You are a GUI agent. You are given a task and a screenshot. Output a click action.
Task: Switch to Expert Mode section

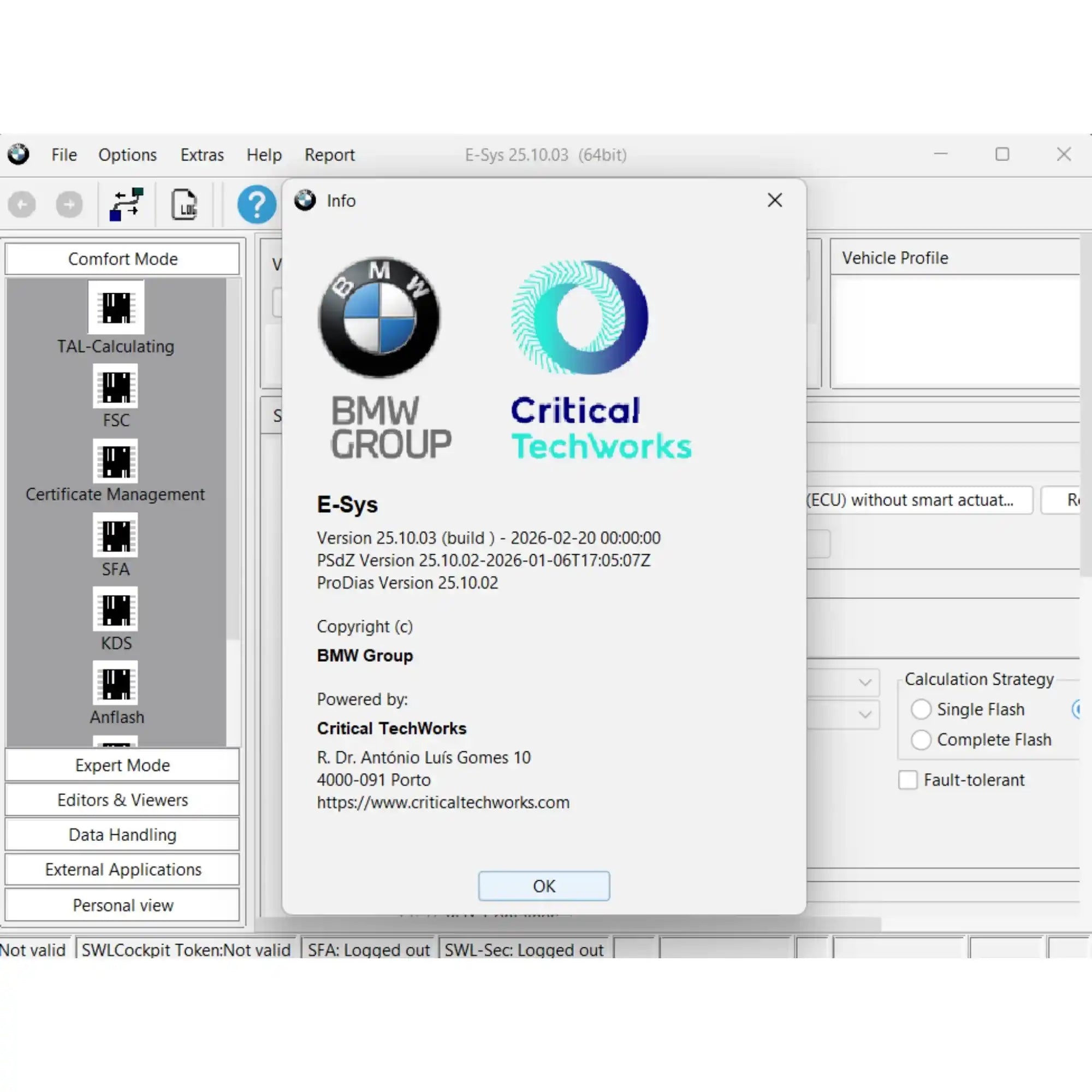(122, 765)
